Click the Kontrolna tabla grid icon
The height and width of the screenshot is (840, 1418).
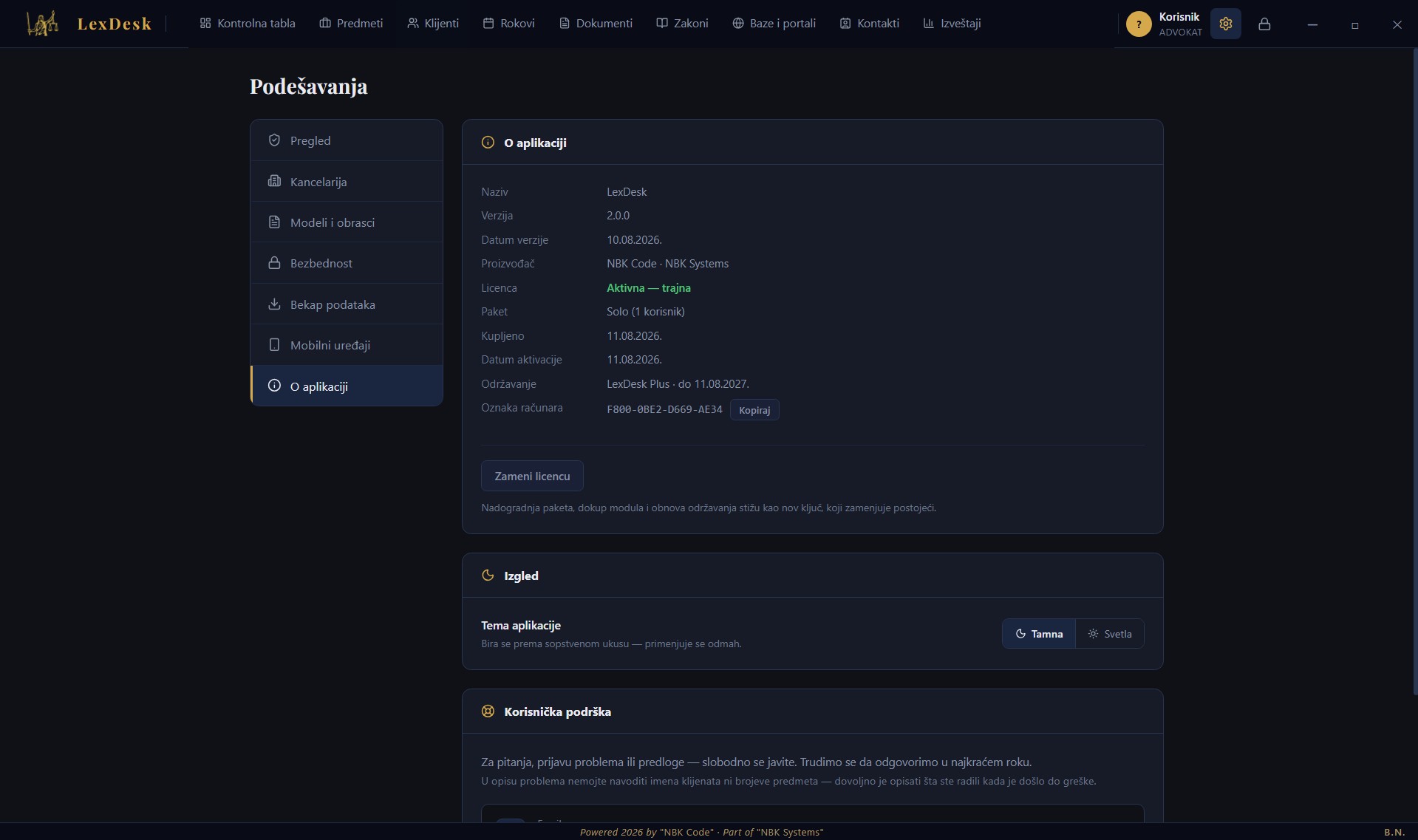(205, 24)
